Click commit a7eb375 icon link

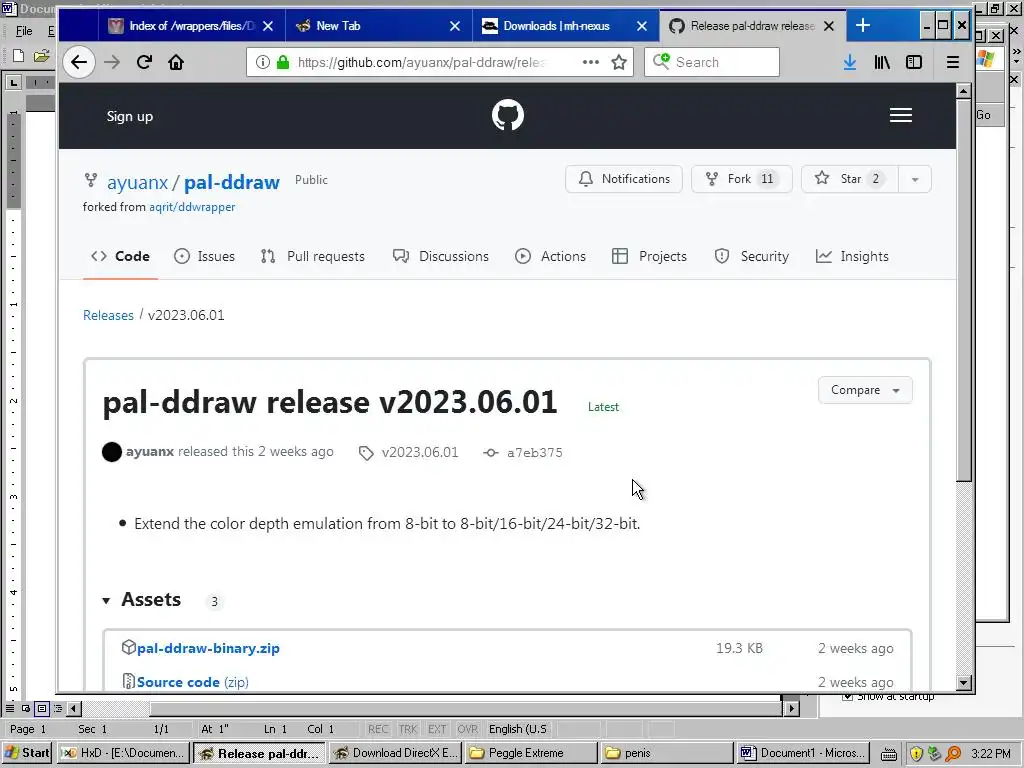[x=490, y=453]
